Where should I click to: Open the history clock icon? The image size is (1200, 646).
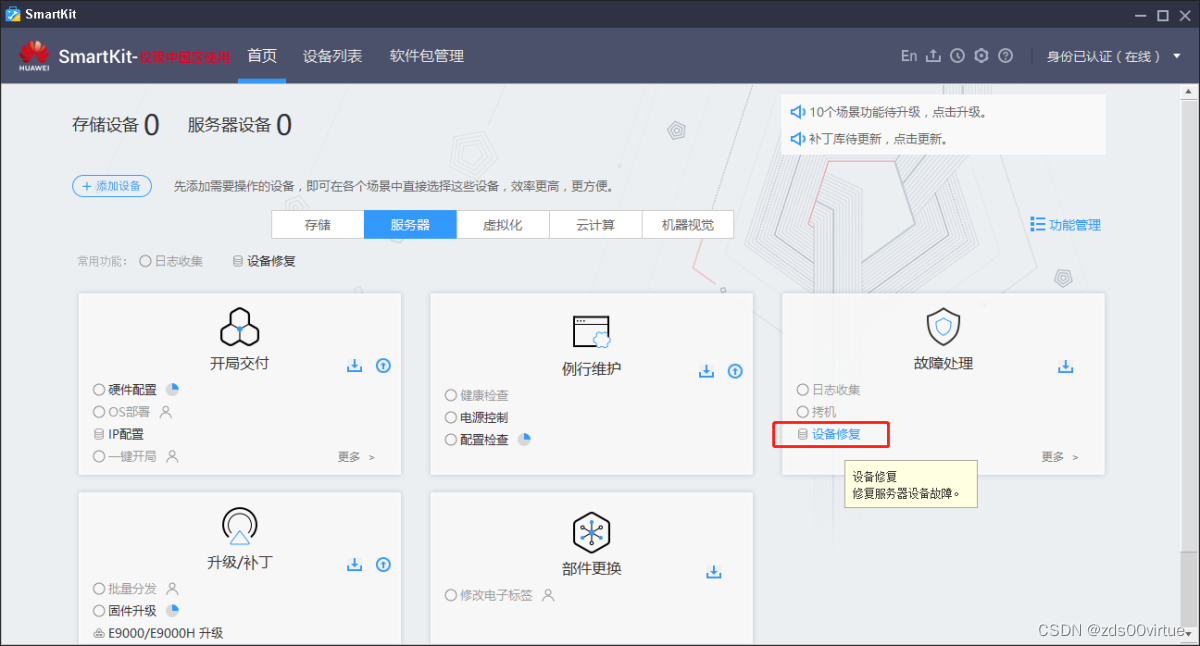(x=957, y=56)
